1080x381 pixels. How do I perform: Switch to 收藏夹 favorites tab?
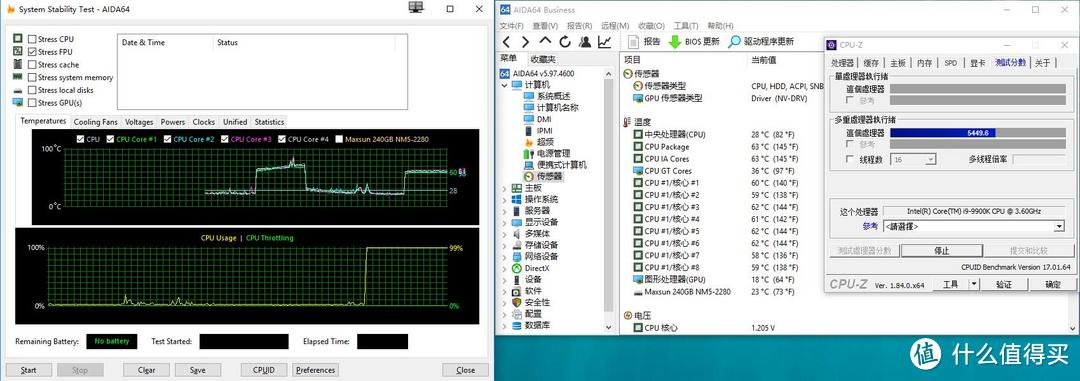pyautogui.click(x=544, y=59)
